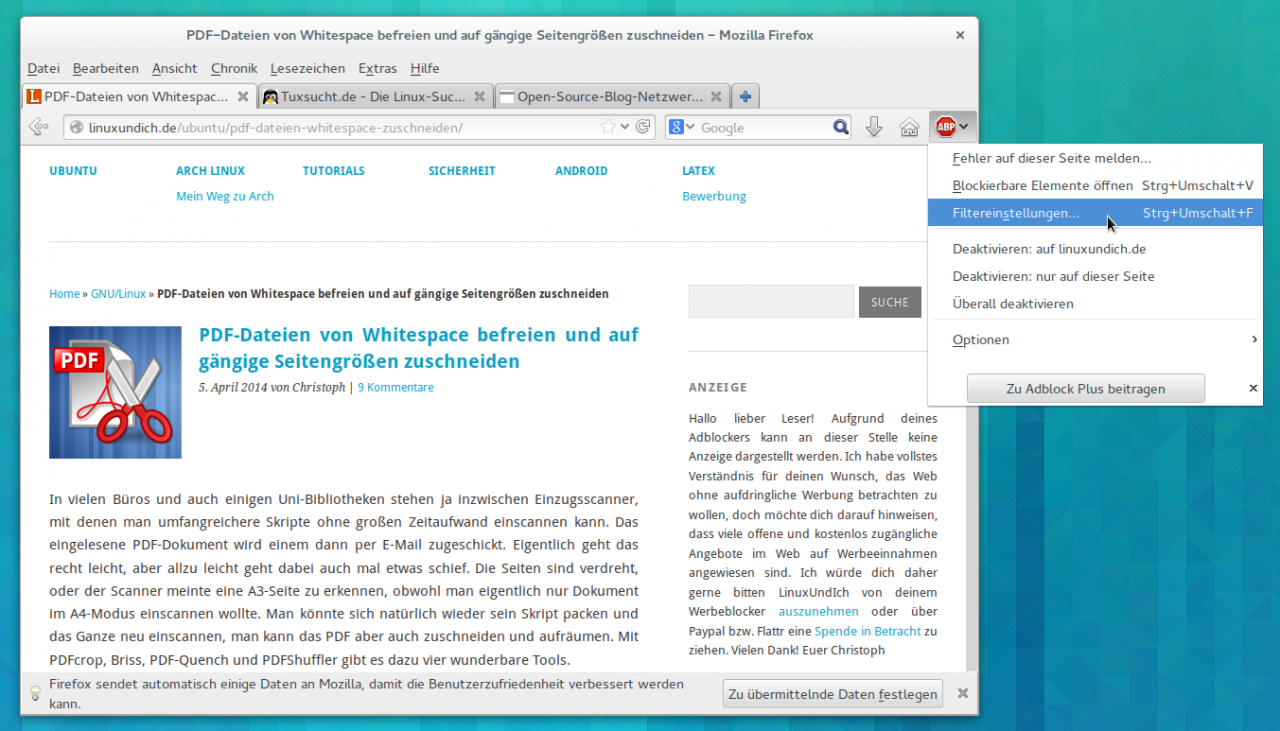The image size is (1280, 731).
Task: Click the Mein Weg zu Arch link
Action: [225, 196]
